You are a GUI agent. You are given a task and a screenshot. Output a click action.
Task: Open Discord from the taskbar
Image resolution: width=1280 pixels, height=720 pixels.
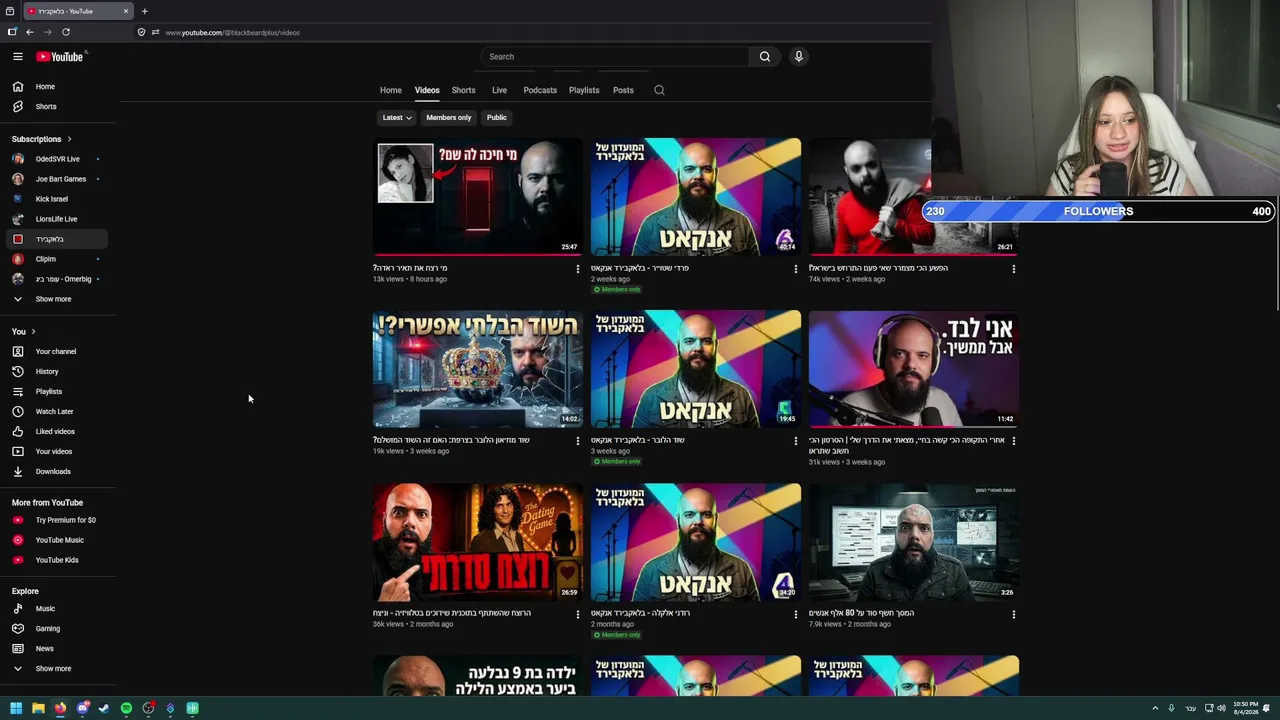(x=82, y=708)
